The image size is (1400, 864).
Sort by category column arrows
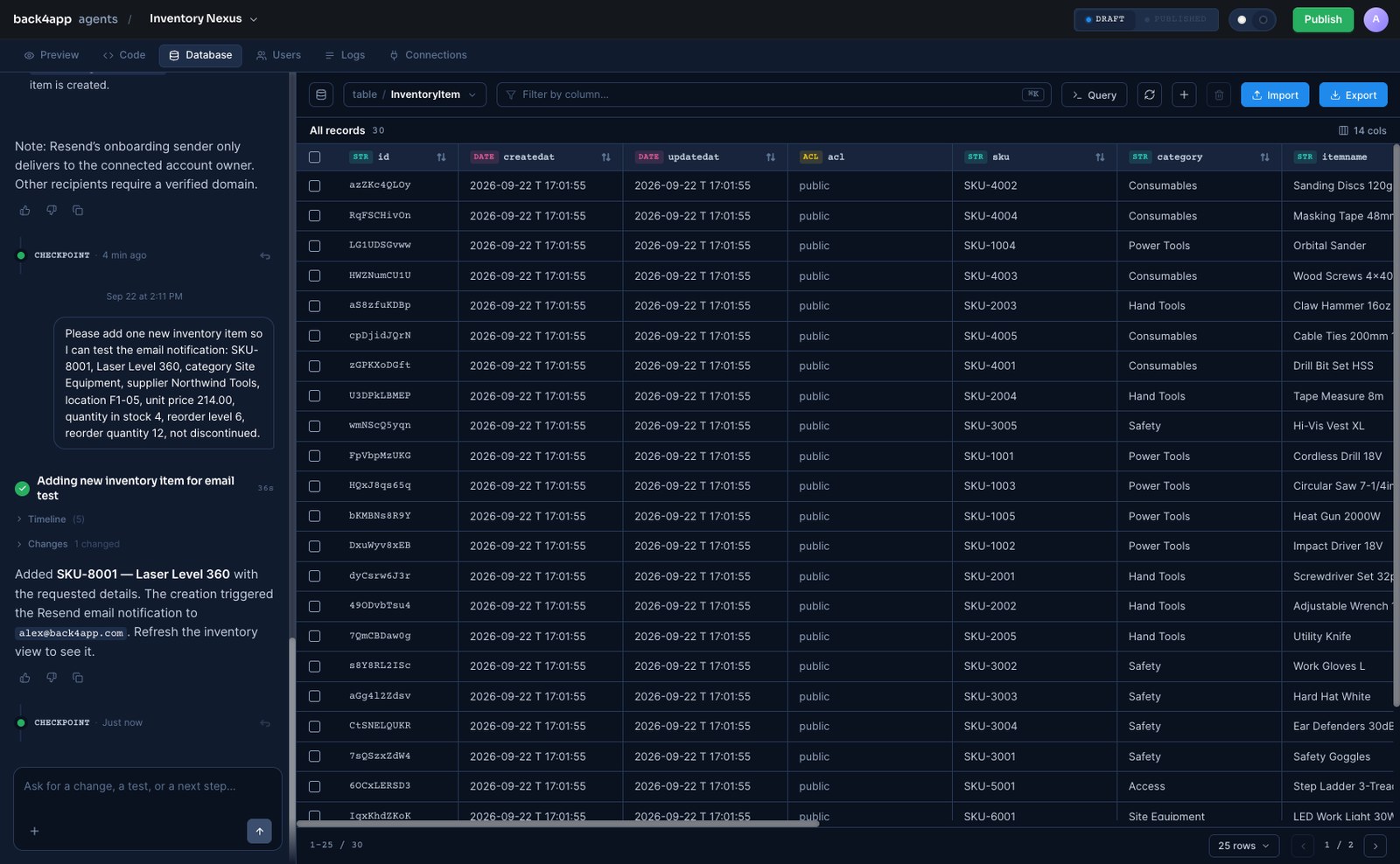[1264, 157]
